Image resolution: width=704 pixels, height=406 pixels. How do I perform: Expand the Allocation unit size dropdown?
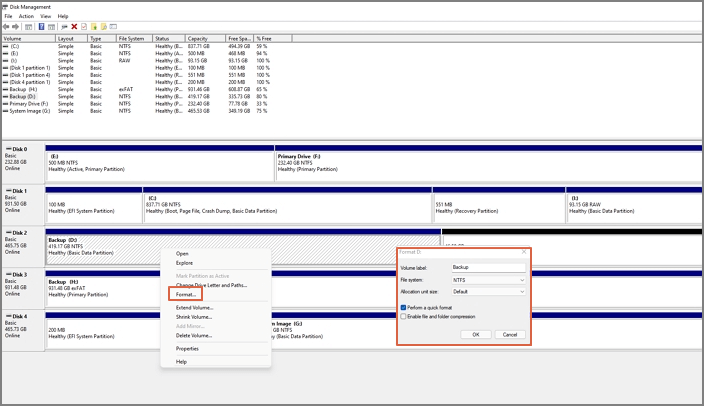tap(487, 291)
